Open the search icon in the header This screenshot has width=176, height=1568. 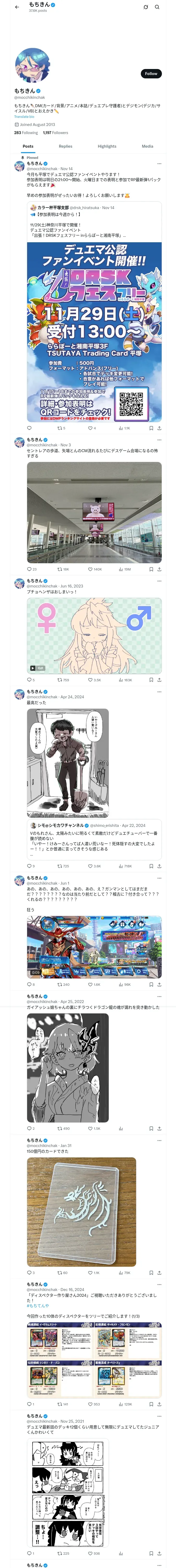click(x=157, y=7)
